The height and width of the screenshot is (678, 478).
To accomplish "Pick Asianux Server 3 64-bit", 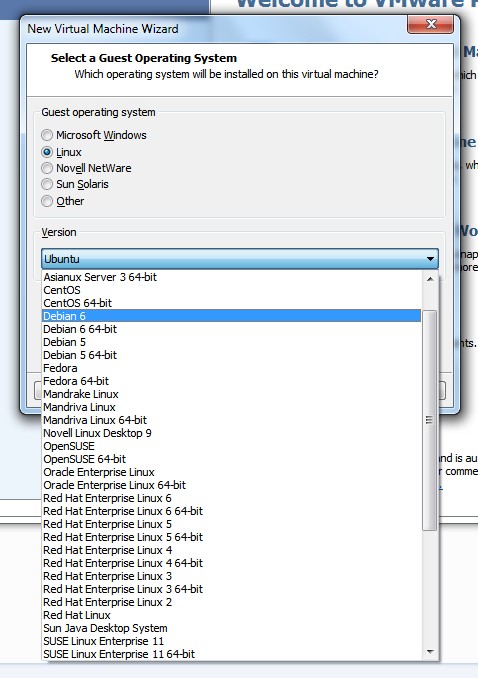I will (x=231, y=277).
